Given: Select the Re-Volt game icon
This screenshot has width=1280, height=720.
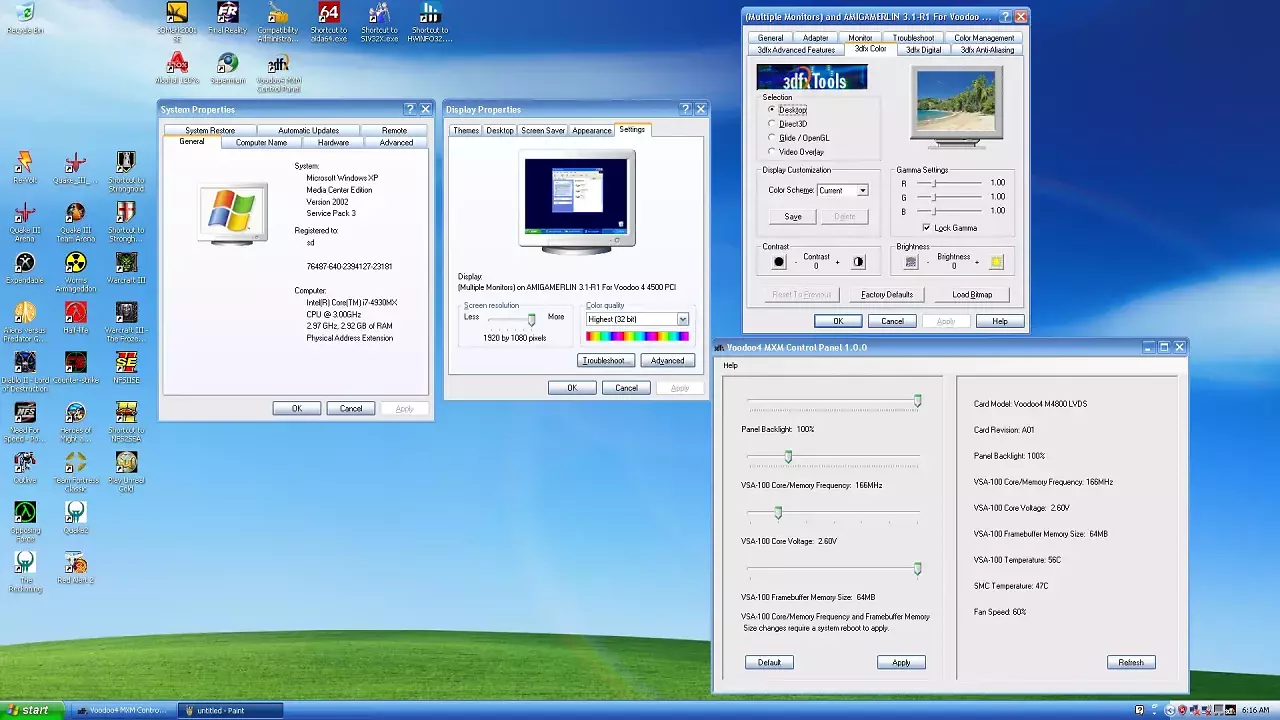Looking at the screenshot, I should coord(25,168).
